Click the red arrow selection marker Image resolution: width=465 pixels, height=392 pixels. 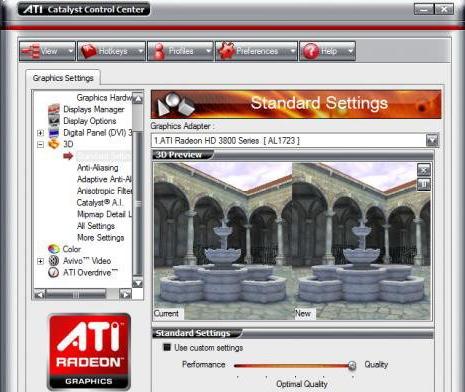(68, 156)
